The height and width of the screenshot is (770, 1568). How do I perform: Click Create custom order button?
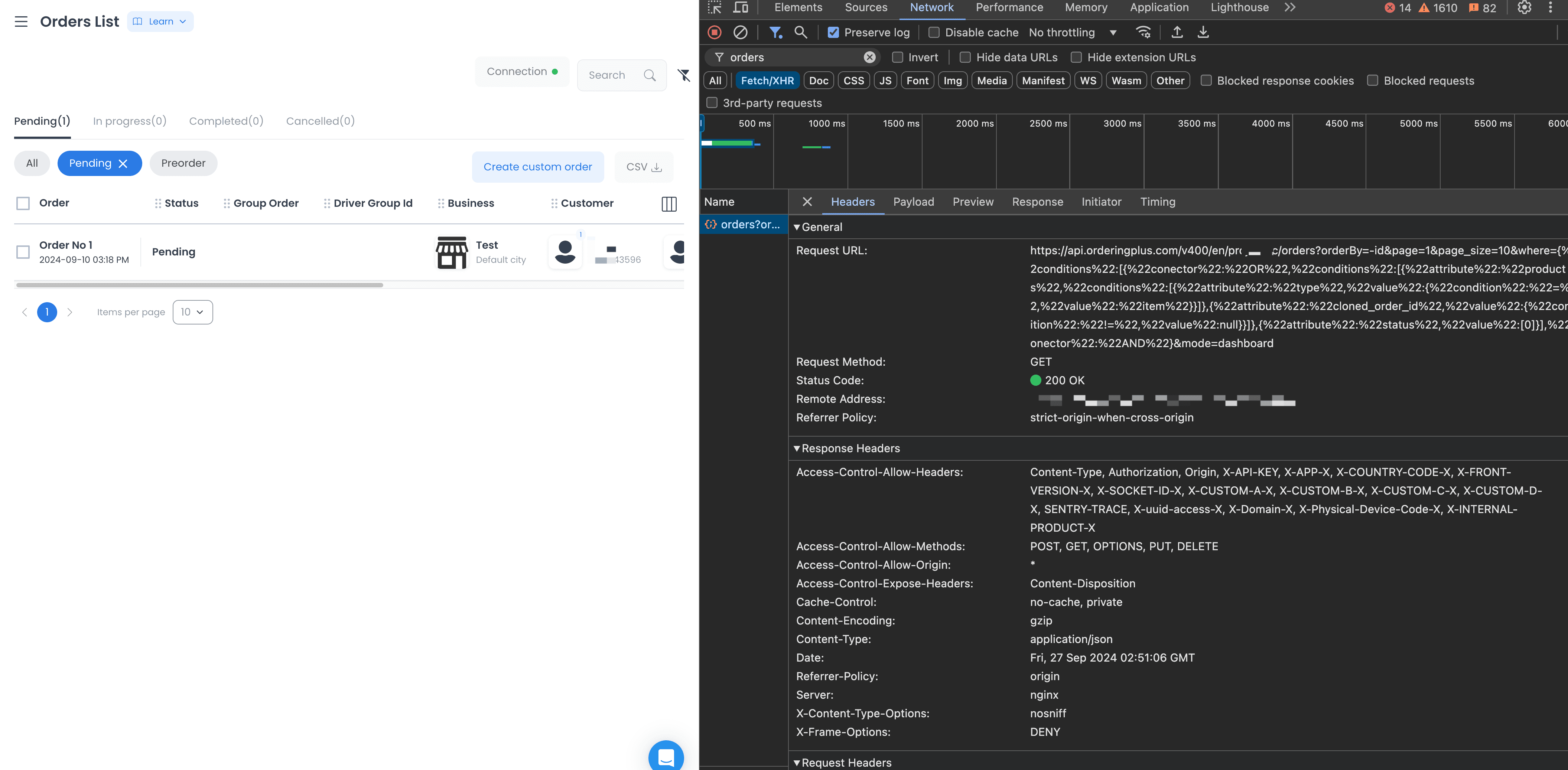pos(537,167)
